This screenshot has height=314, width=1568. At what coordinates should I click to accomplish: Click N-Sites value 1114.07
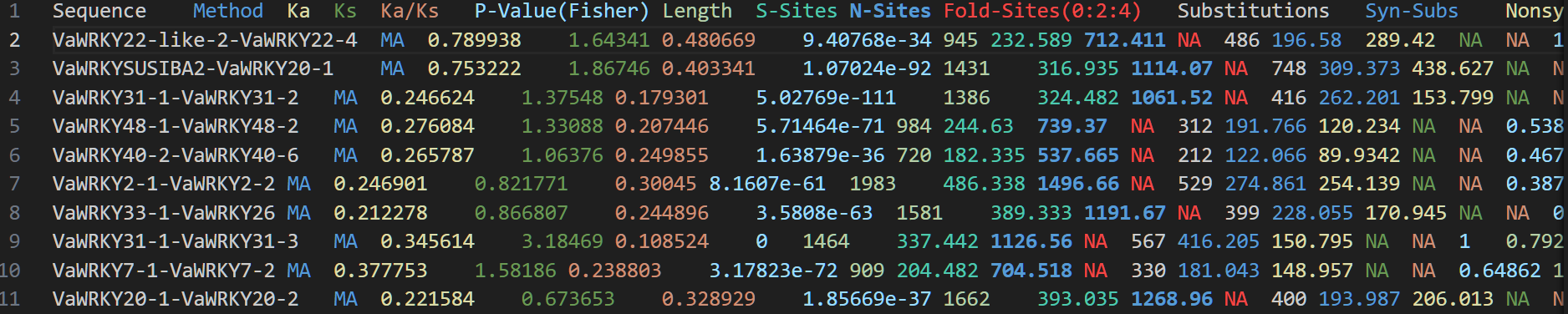tap(1172, 68)
